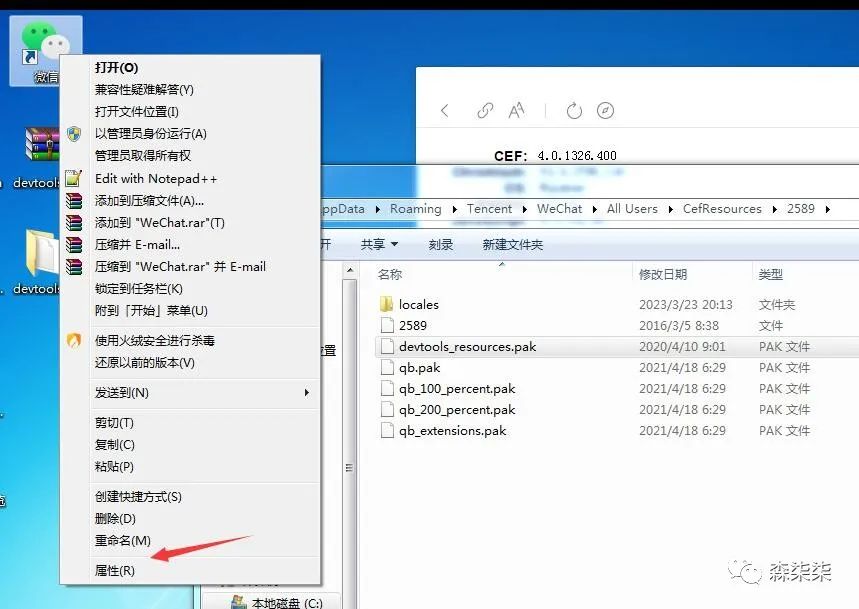Click the PAK file icon beside qb.pak
859x609 pixels.
point(389,367)
